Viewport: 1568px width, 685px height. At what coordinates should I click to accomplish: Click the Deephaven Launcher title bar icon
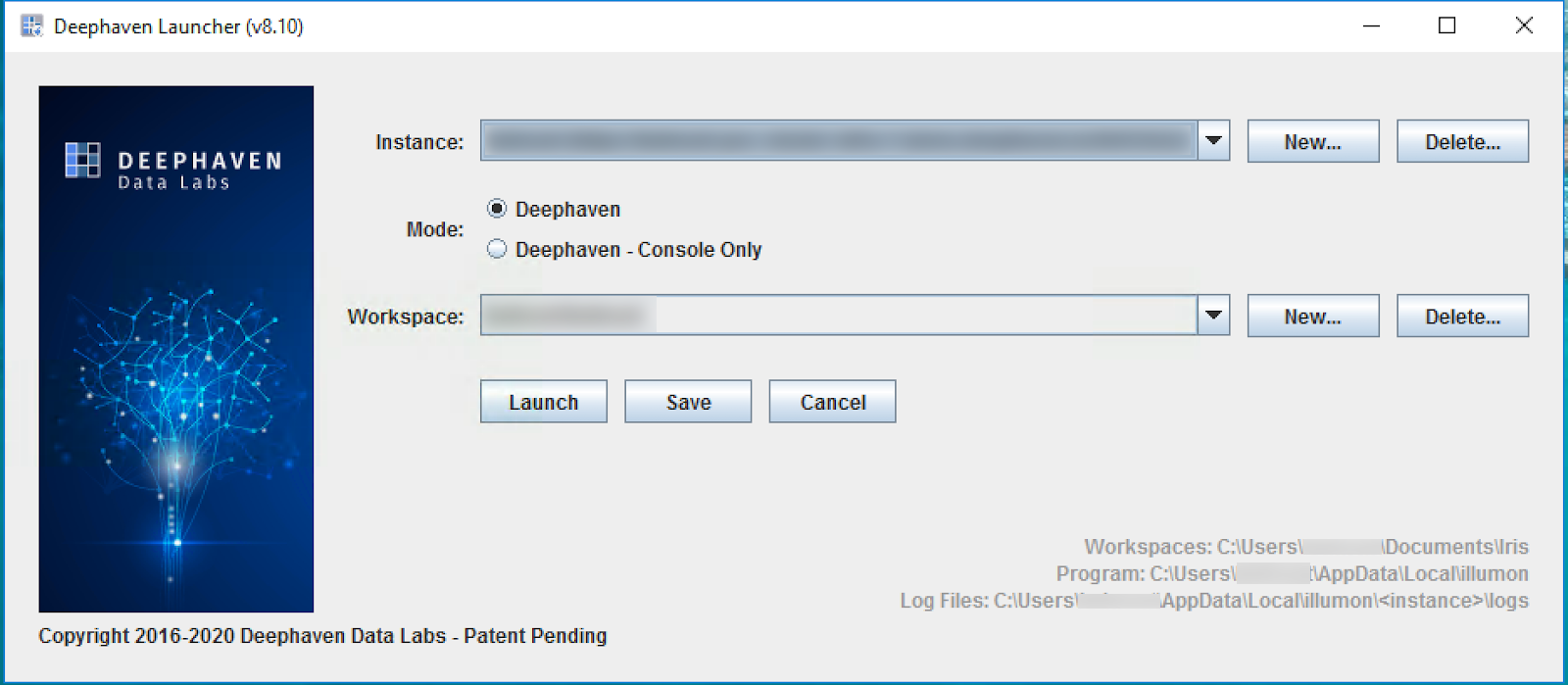click(x=31, y=25)
